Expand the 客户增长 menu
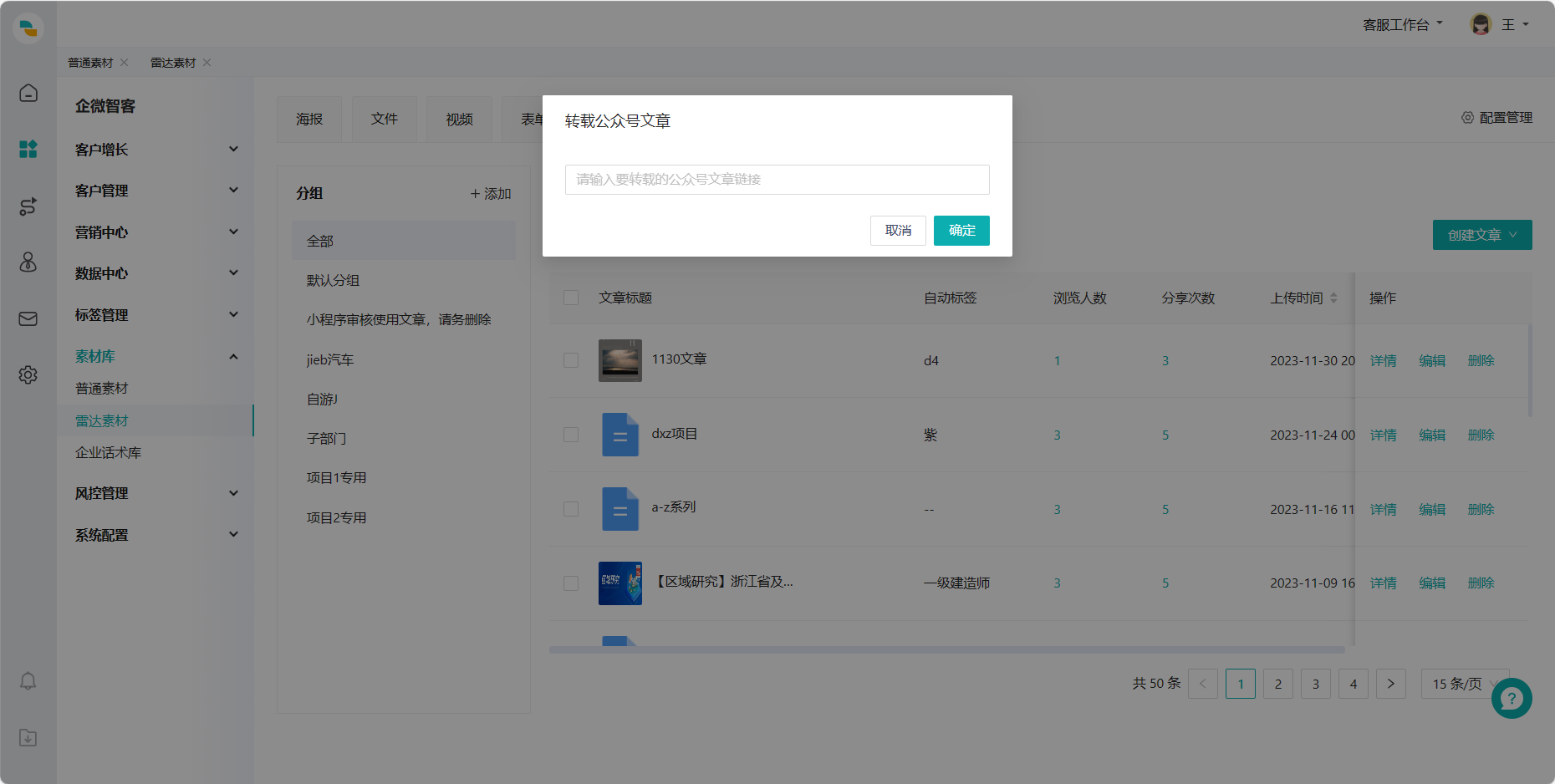This screenshot has width=1555, height=784. pos(156,150)
